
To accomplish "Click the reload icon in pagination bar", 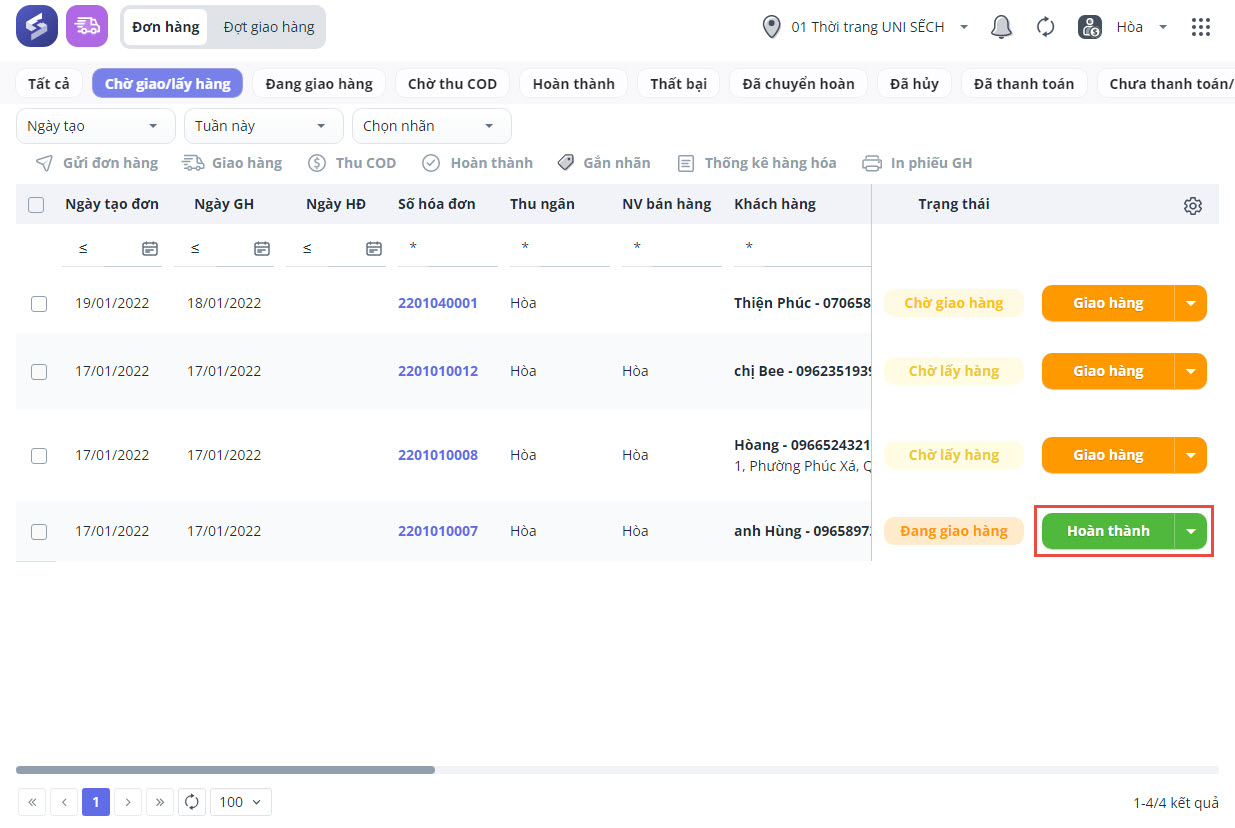I will click(192, 802).
